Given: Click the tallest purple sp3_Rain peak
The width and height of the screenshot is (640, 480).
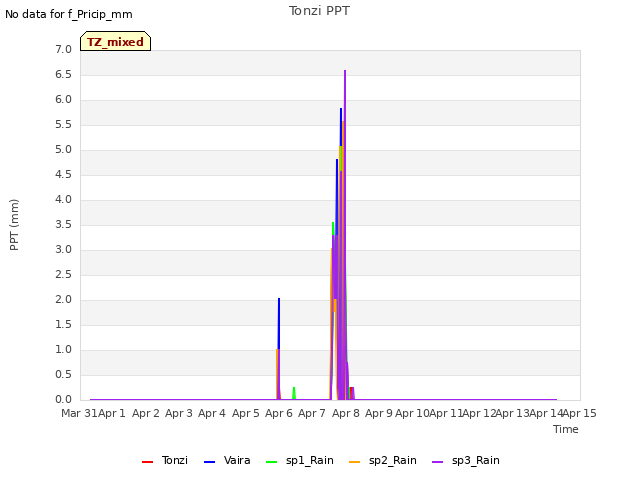Looking at the screenshot, I should coord(345,72).
